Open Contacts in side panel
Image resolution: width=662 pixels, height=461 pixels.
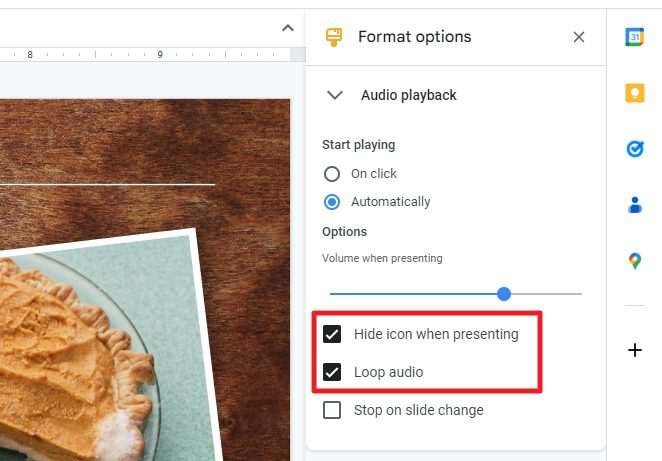coord(635,205)
